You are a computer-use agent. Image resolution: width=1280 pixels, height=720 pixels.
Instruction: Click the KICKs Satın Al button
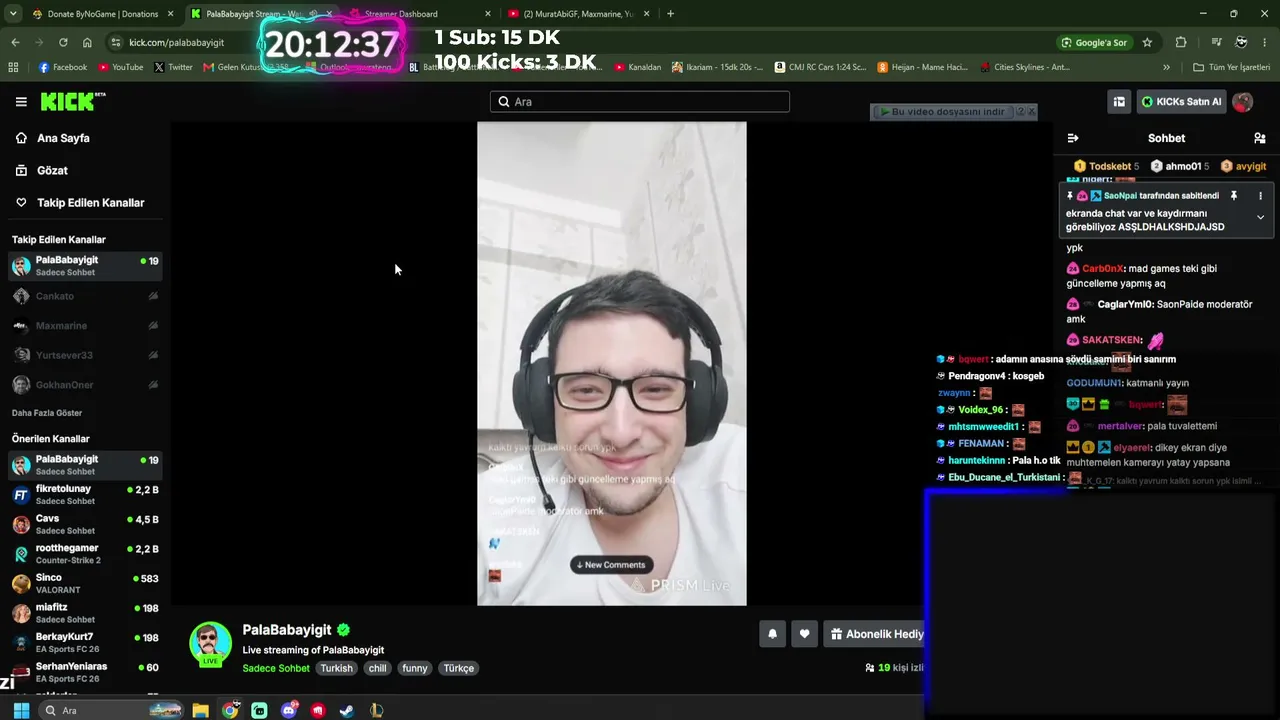(x=1181, y=102)
